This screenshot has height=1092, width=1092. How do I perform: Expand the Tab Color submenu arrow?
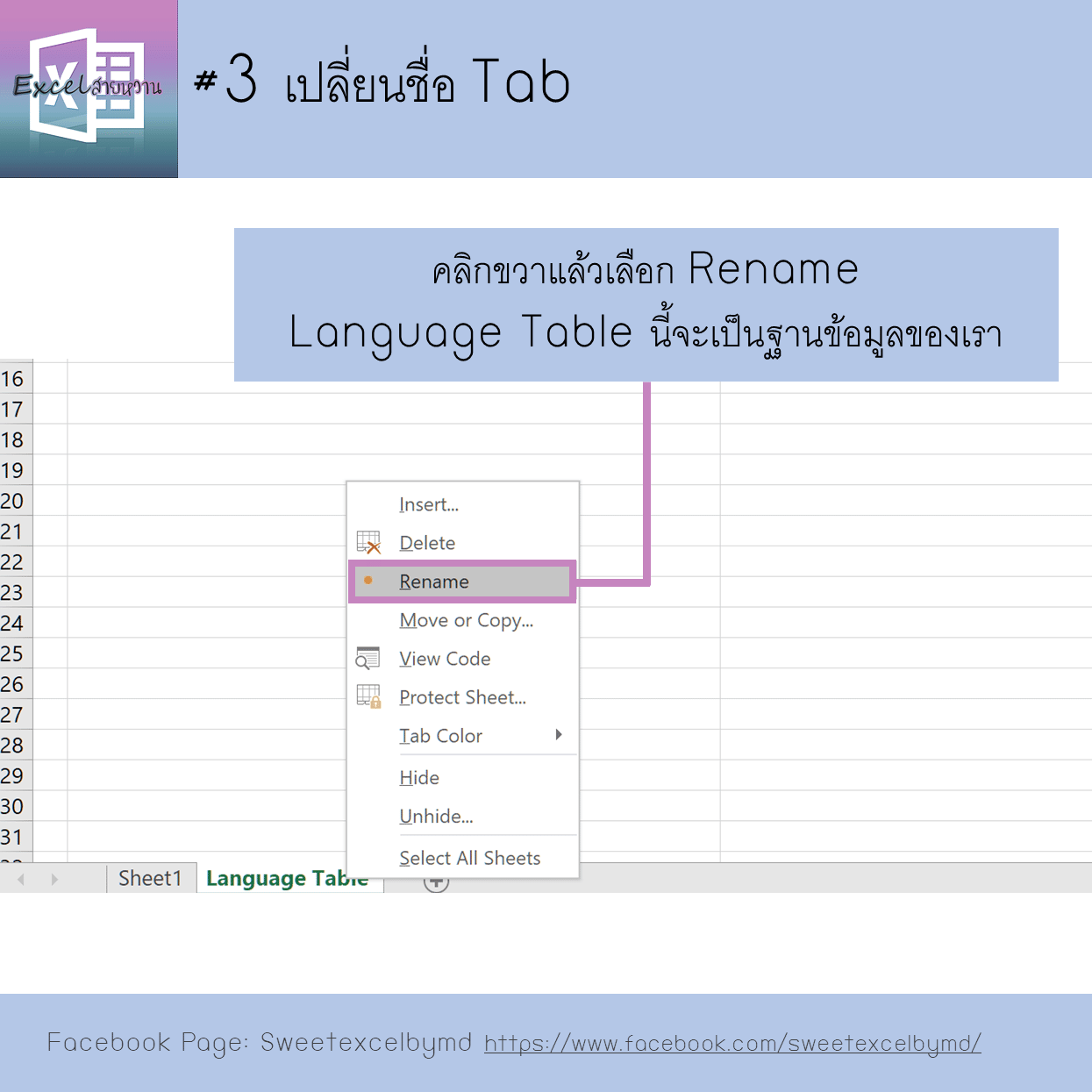(558, 735)
